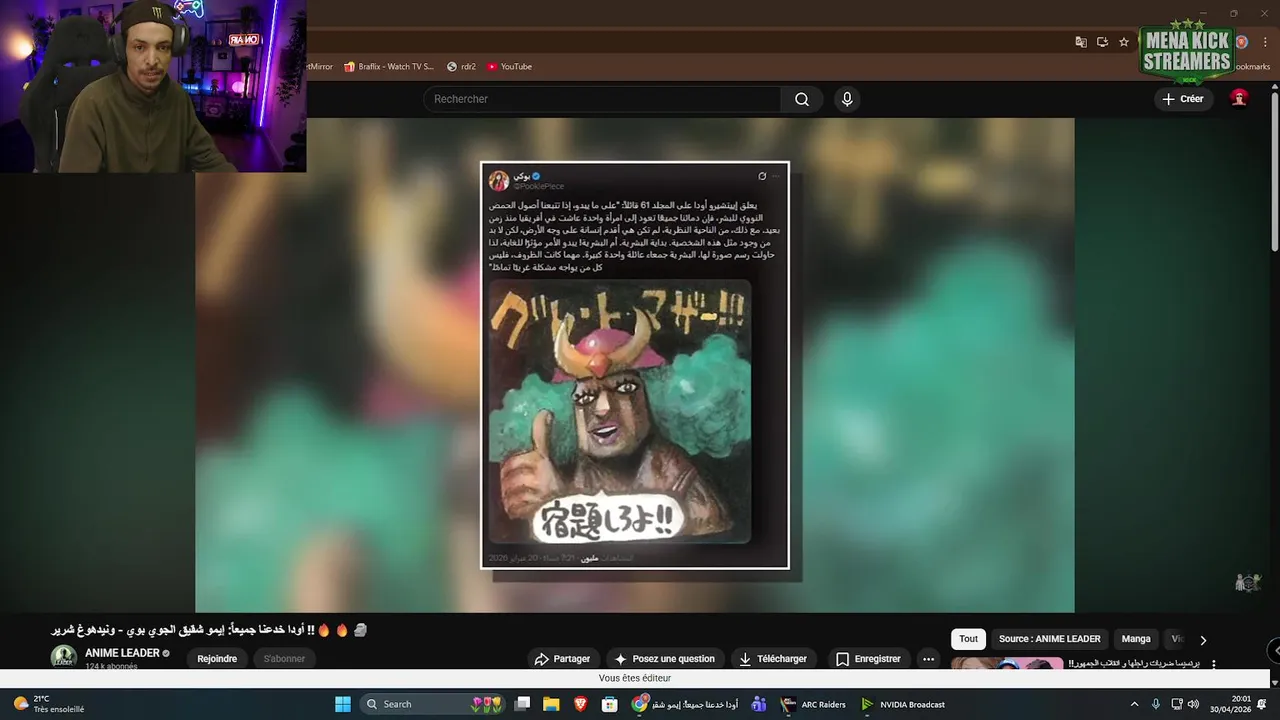Viewport: 1280px width, 720px height.
Task: Click the video player showing the tweet
Action: point(635,365)
